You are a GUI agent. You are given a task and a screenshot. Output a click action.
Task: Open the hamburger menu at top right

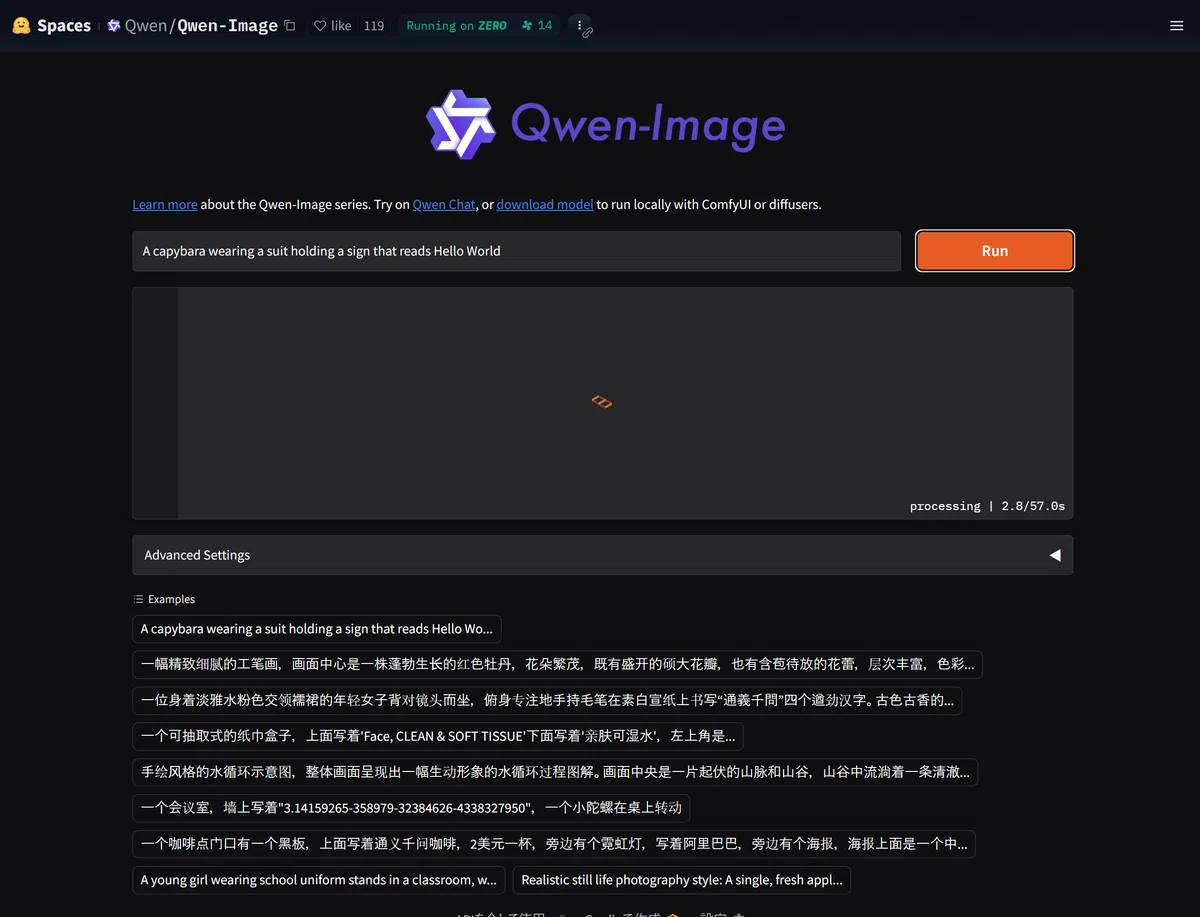pyautogui.click(x=1177, y=26)
